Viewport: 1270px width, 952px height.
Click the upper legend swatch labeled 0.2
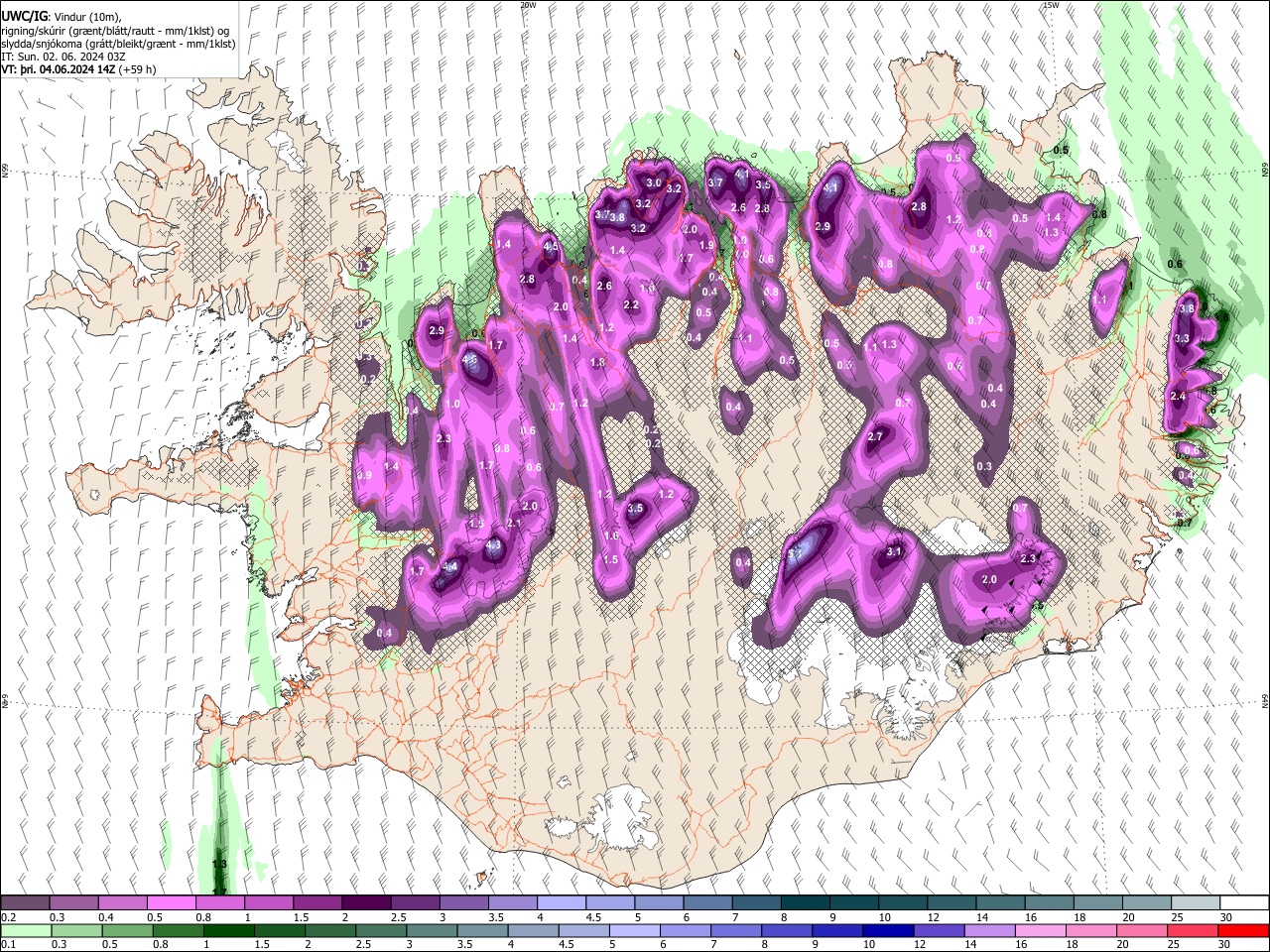pyautogui.click(x=25, y=903)
